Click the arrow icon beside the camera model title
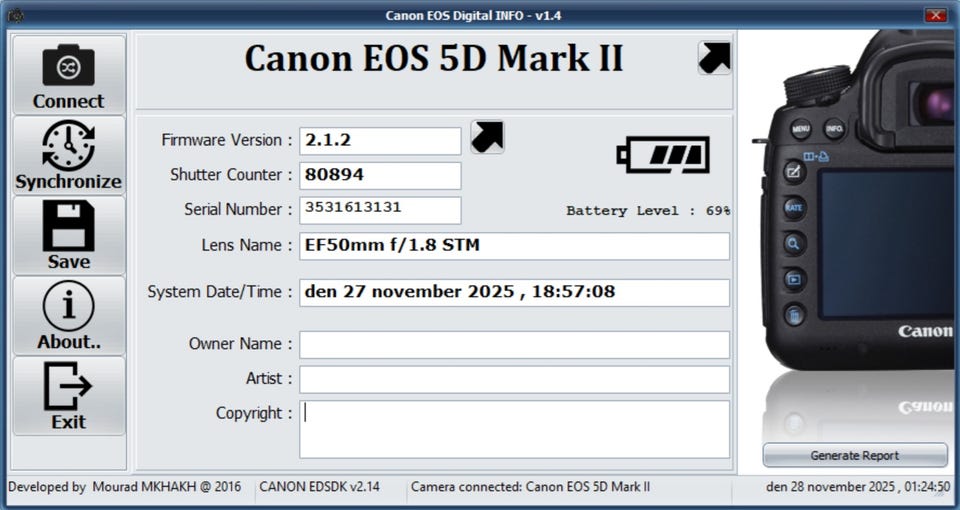The width and height of the screenshot is (960, 510). [x=714, y=58]
